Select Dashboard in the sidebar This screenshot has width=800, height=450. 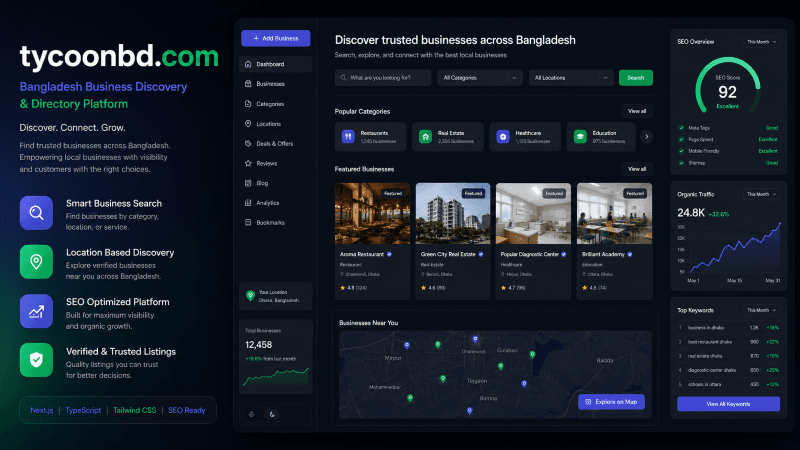click(276, 64)
